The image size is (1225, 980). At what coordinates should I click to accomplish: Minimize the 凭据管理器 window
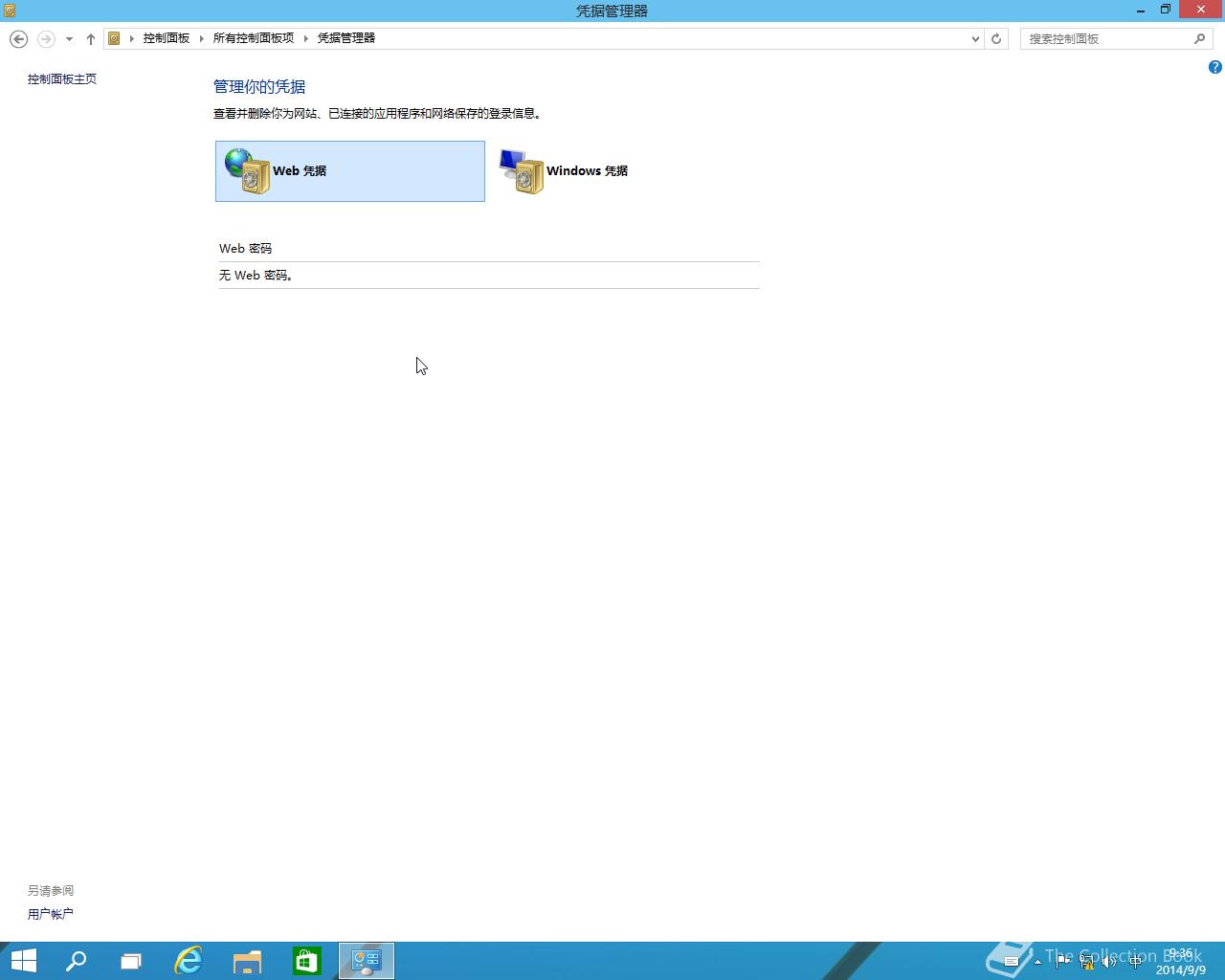click(1142, 11)
